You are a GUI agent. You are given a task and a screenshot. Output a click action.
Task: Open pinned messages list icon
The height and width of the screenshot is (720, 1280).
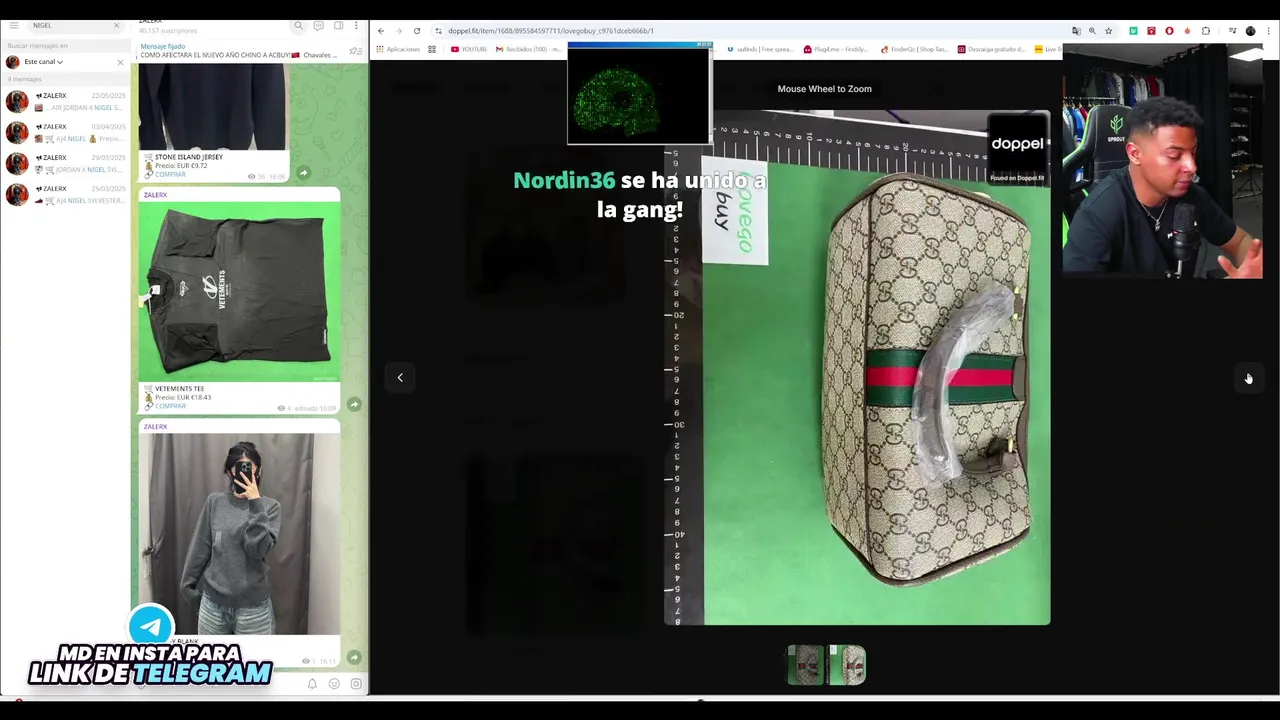coord(355,51)
